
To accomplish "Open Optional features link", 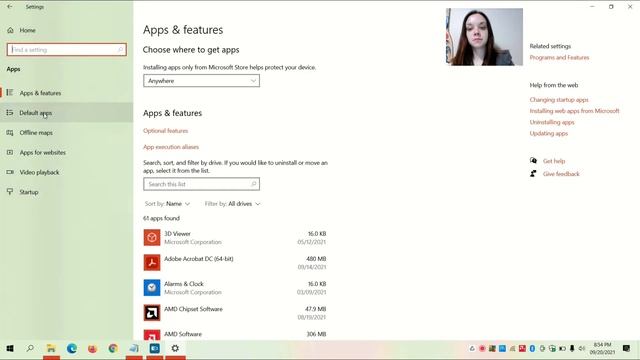I will tap(165, 131).
